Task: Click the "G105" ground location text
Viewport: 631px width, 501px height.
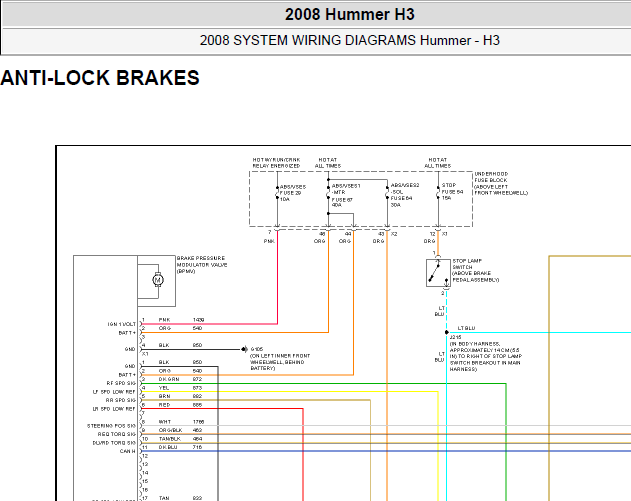Action: point(280,359)
